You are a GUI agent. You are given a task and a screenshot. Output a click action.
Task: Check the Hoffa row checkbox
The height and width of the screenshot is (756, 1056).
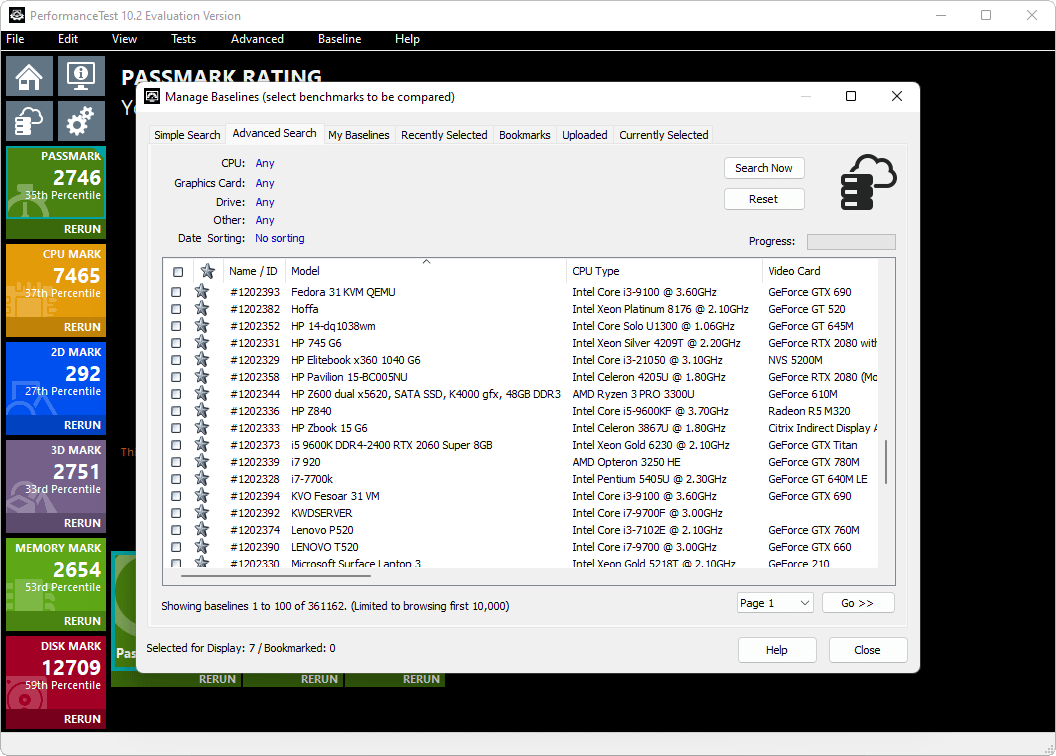[x=176, y=309]
